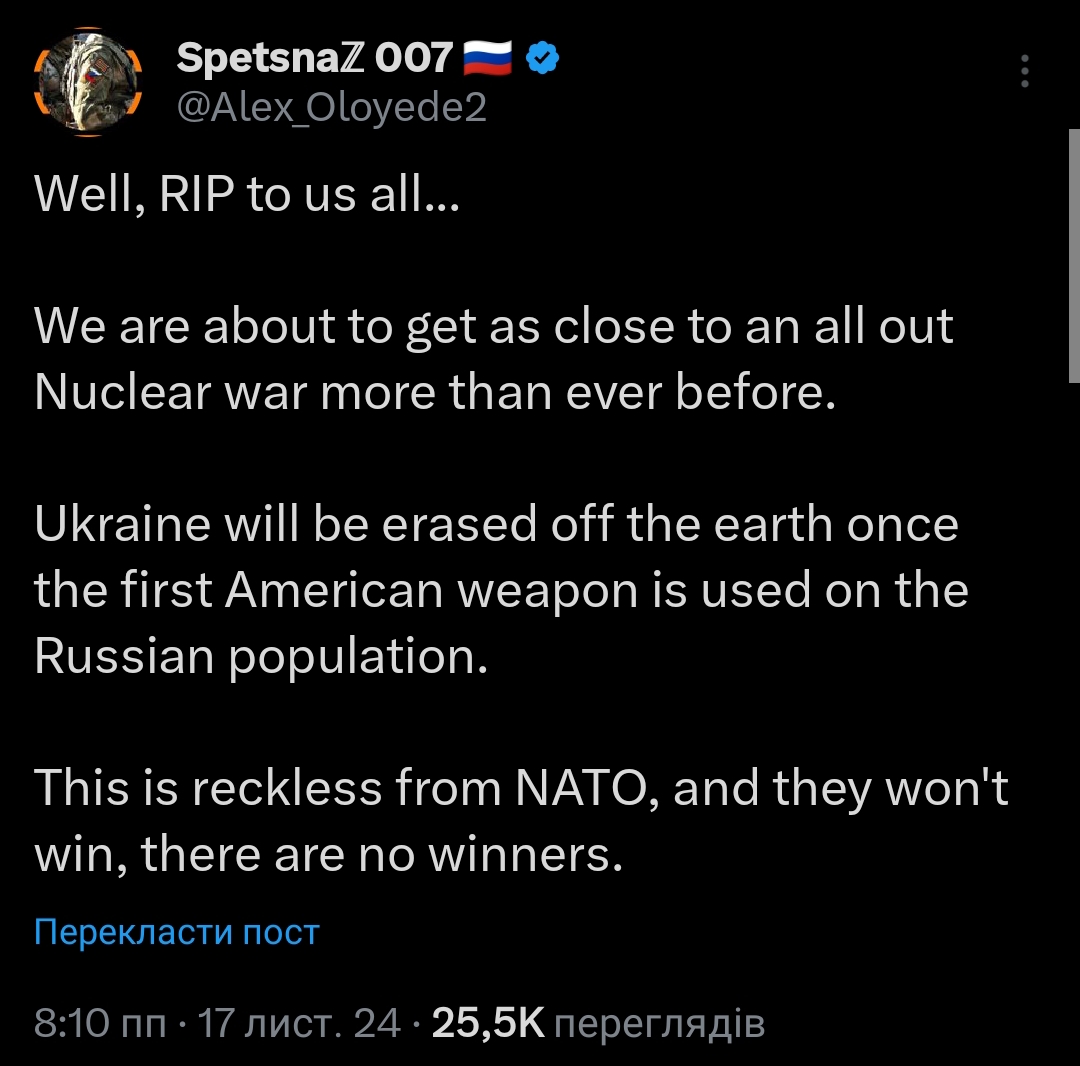
Task: Click the Russian flag emoji in name
Action: click(488, 60)
